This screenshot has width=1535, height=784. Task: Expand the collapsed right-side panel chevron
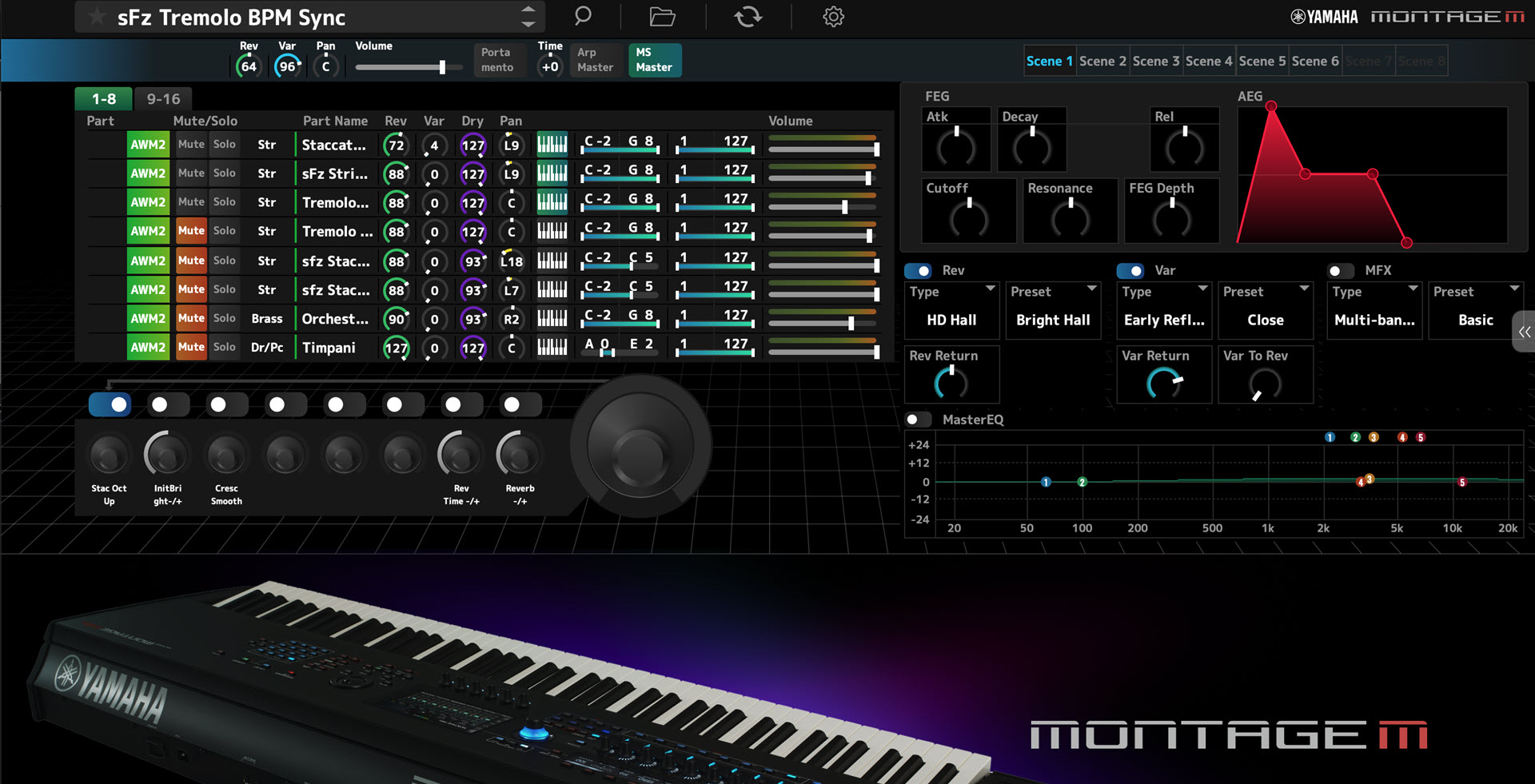point(1524,331)
